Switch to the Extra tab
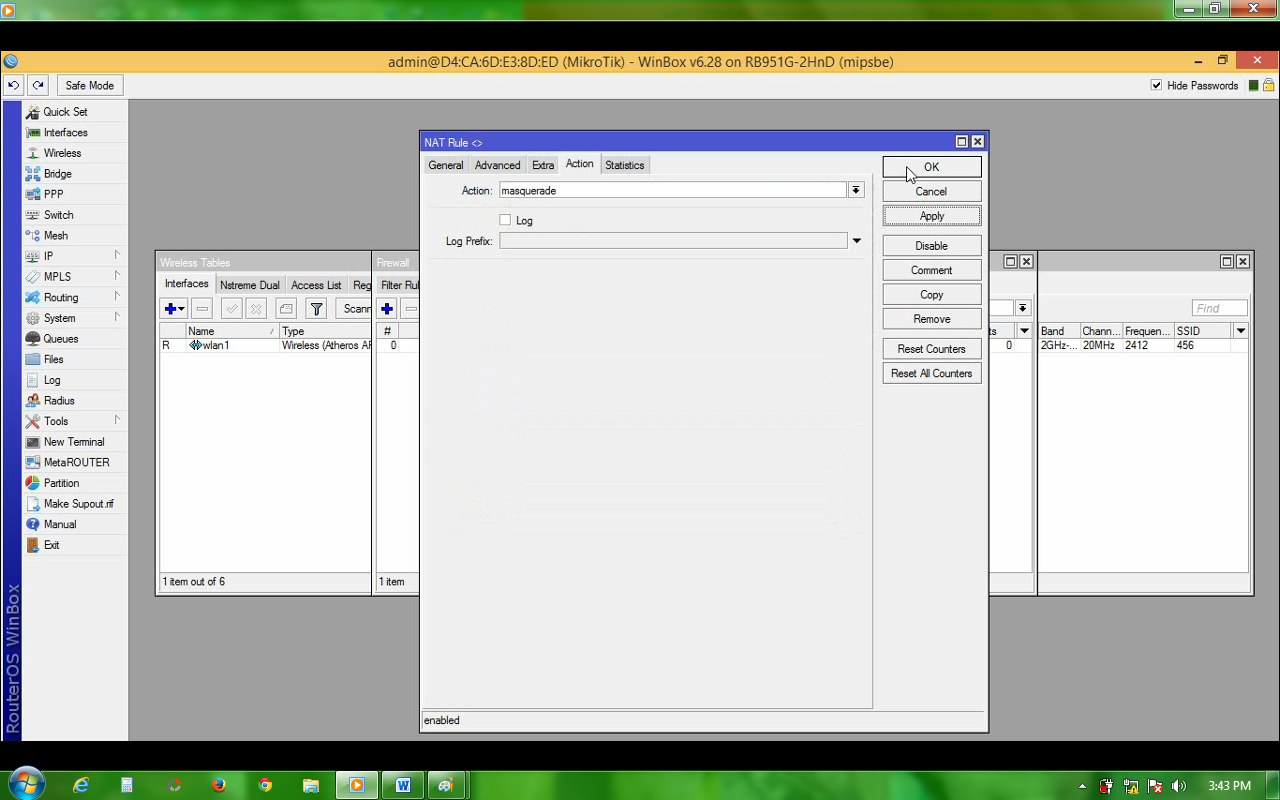 pyautogui.click(x=543, y=165)
